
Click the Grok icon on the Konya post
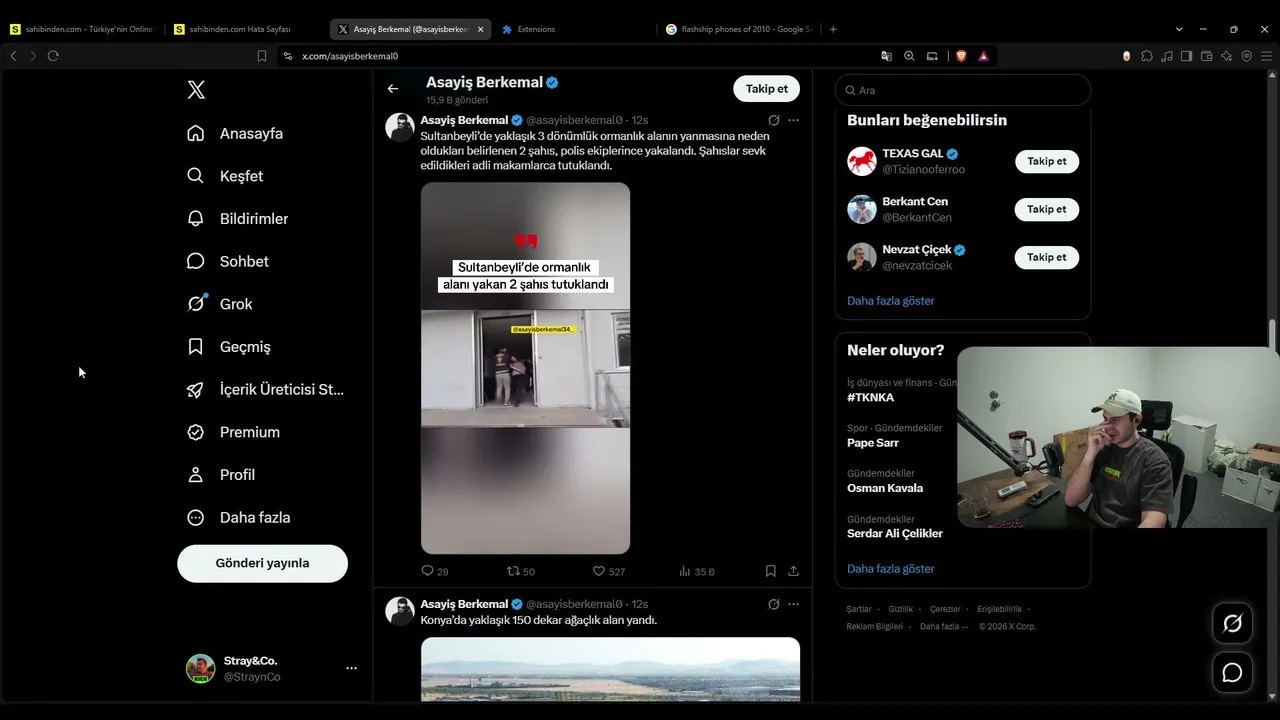pos(774,604)
